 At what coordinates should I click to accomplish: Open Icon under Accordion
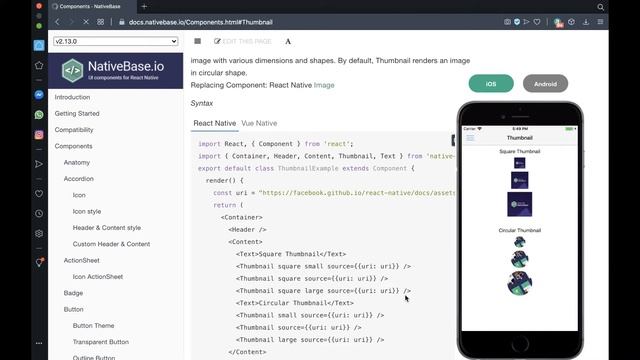79,195
